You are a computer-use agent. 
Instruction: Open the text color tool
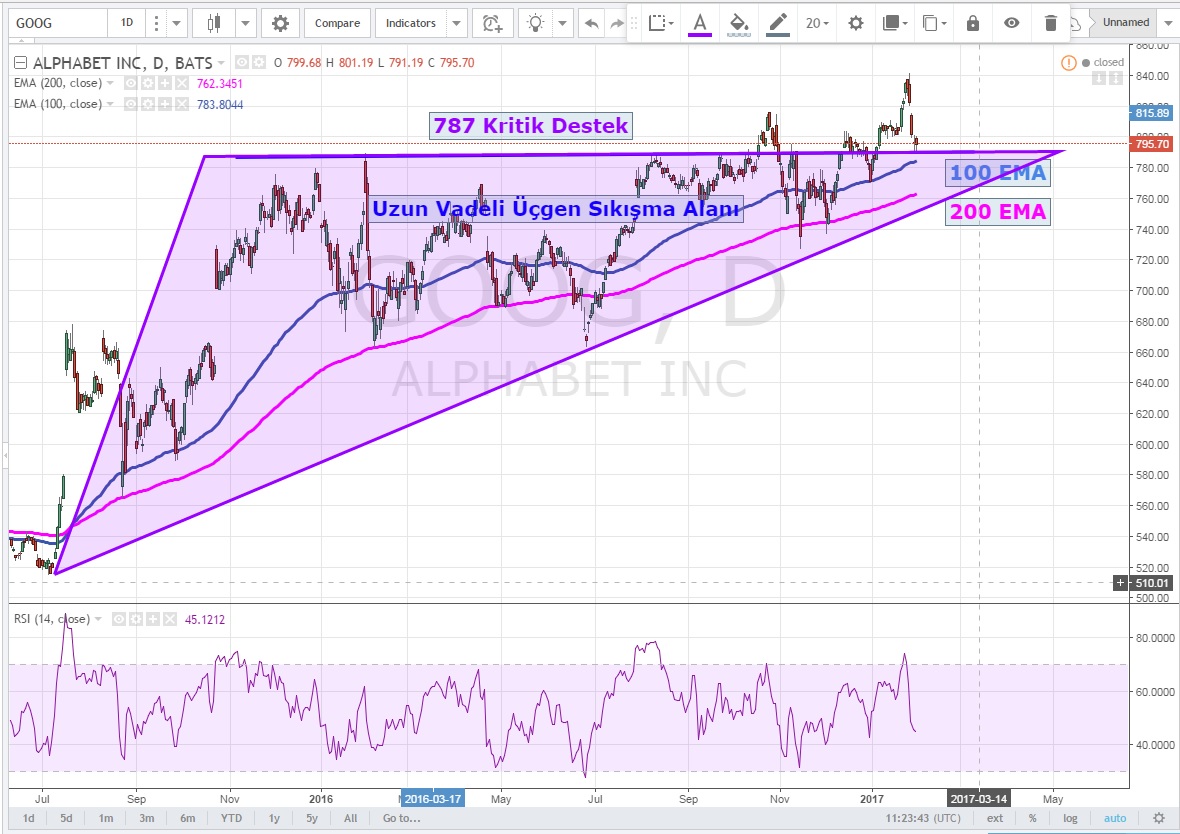coord(699,23)
